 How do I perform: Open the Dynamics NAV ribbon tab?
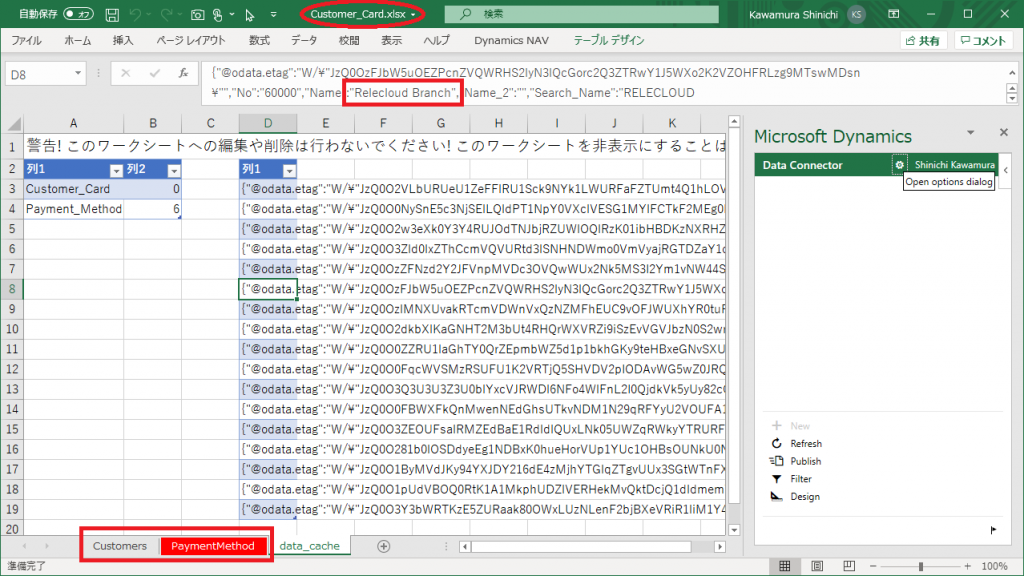click(x=511, y=40)
